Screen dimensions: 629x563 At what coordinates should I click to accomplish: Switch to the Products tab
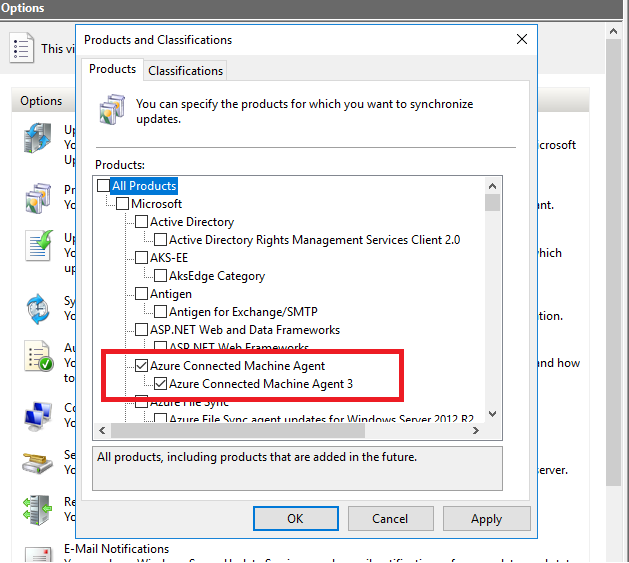pos(112,69)
